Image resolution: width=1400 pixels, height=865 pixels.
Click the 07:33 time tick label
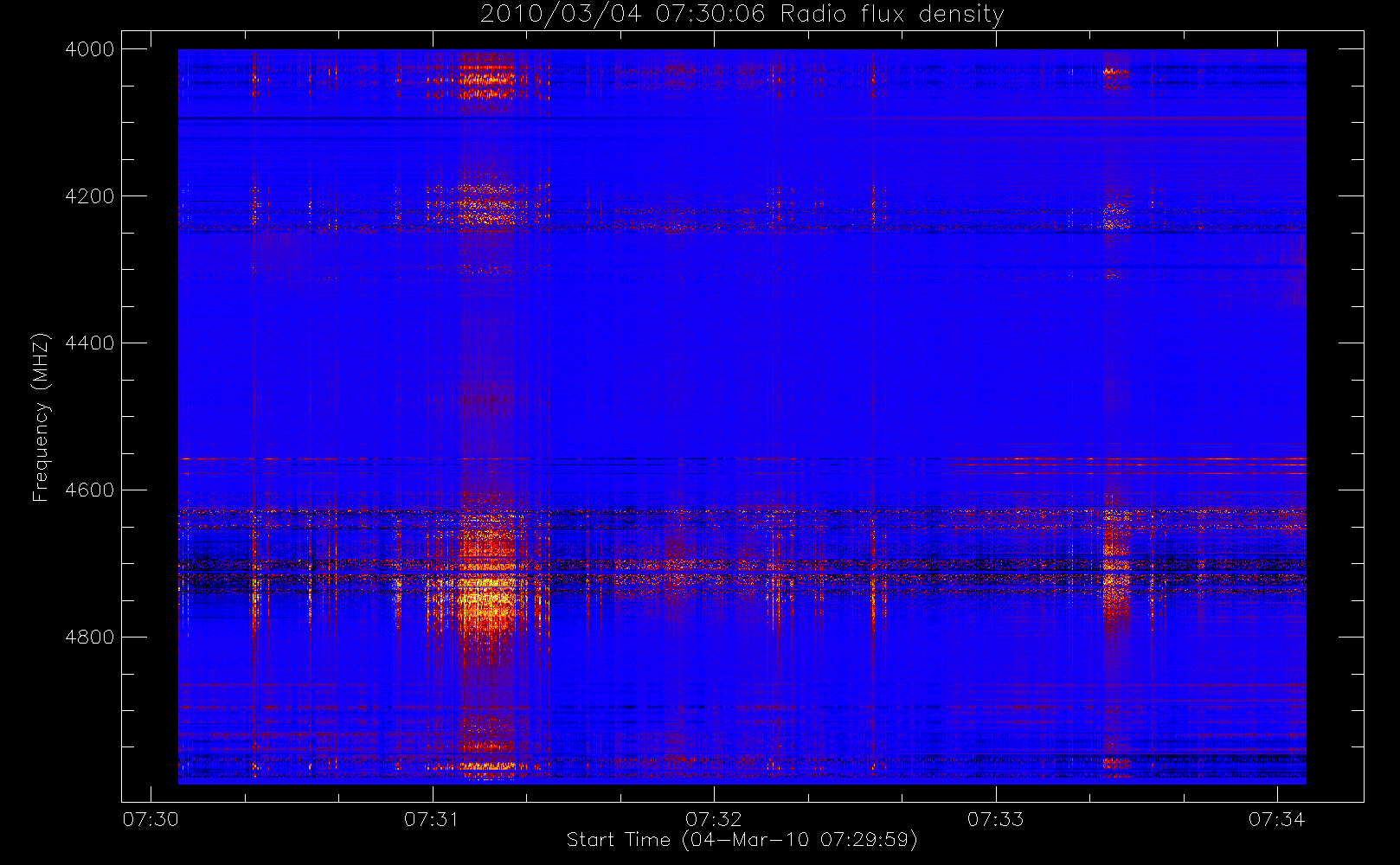click(995, 819)
